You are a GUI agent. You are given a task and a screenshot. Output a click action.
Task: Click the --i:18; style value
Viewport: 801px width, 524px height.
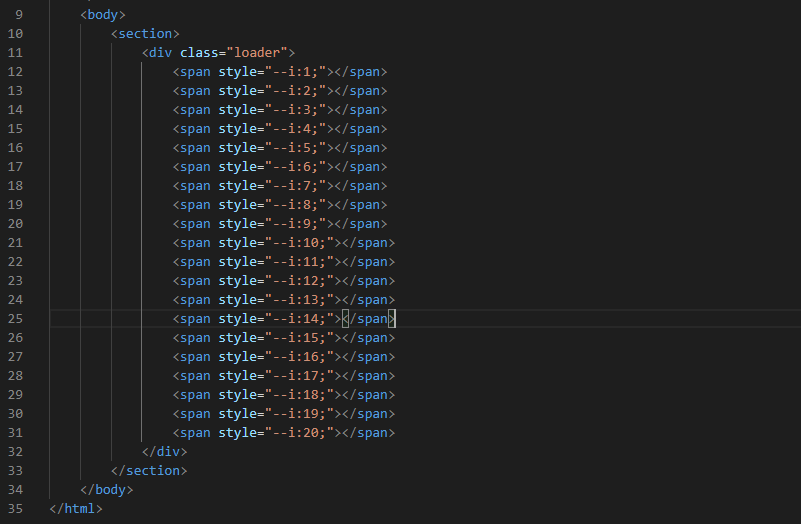tap(299, 395)
